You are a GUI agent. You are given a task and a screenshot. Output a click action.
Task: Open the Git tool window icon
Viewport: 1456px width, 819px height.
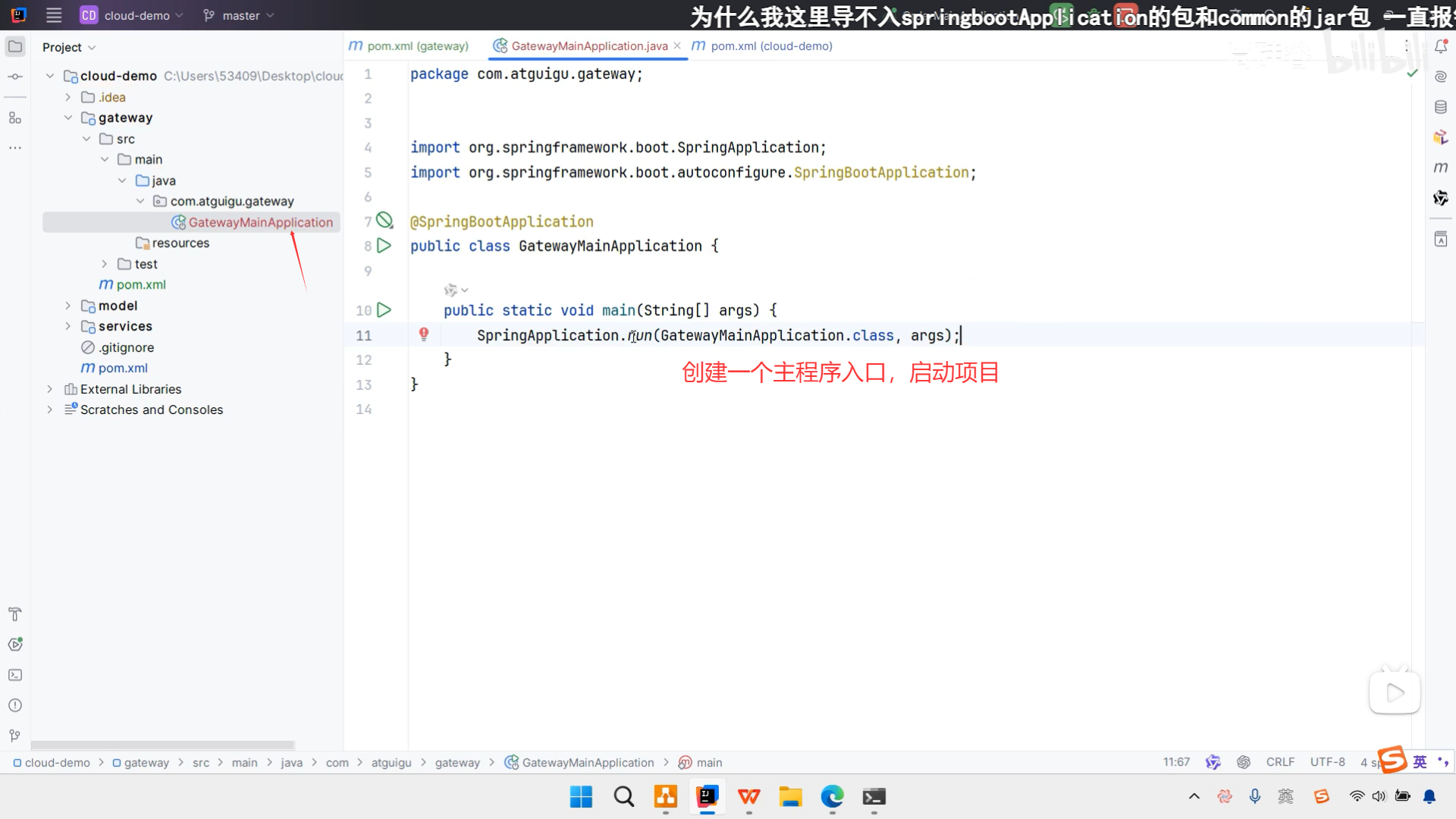point(15,736)
